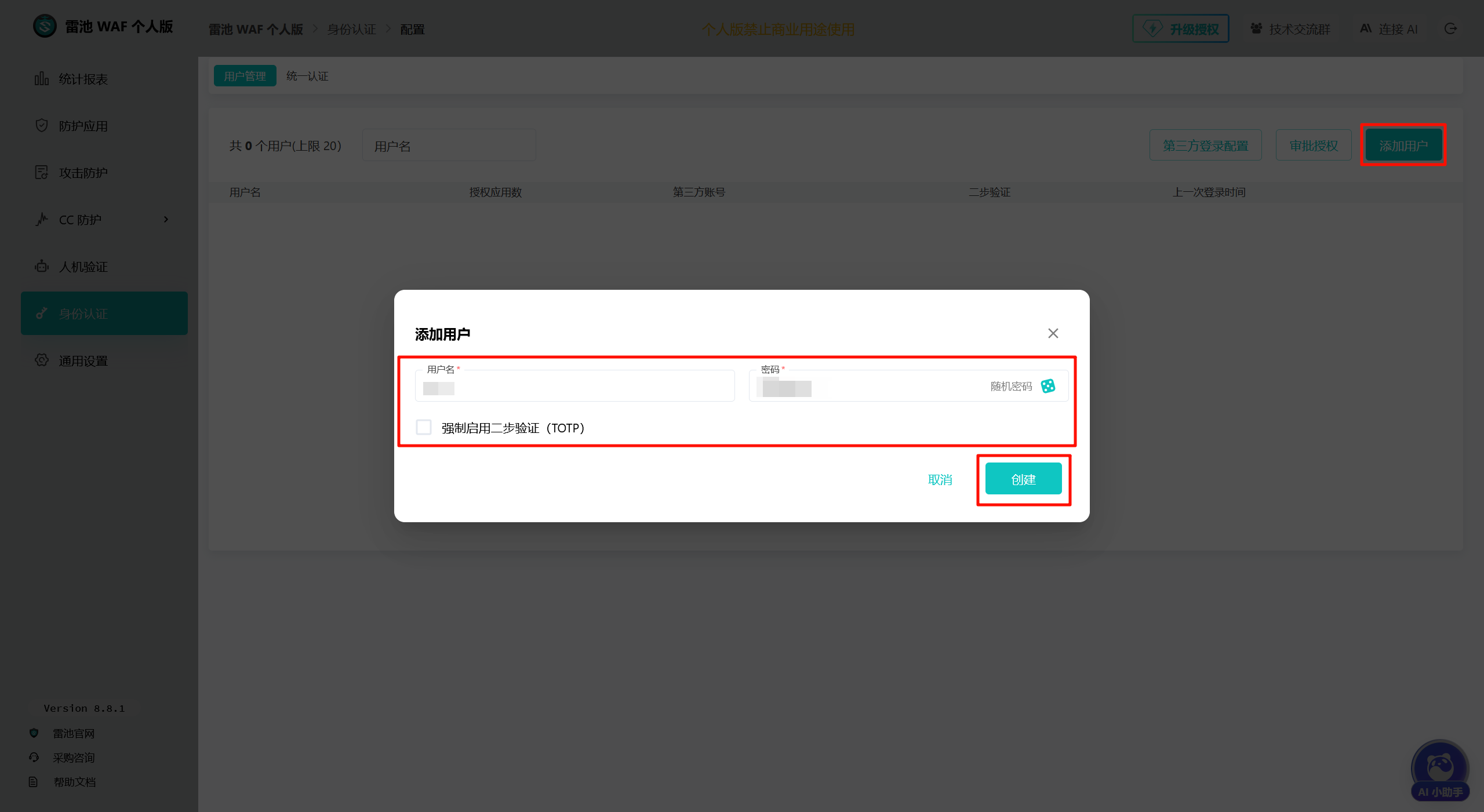Open 通用设置 gear menu item
Viewport: 1484px width, 812px height.
[83, 361]
